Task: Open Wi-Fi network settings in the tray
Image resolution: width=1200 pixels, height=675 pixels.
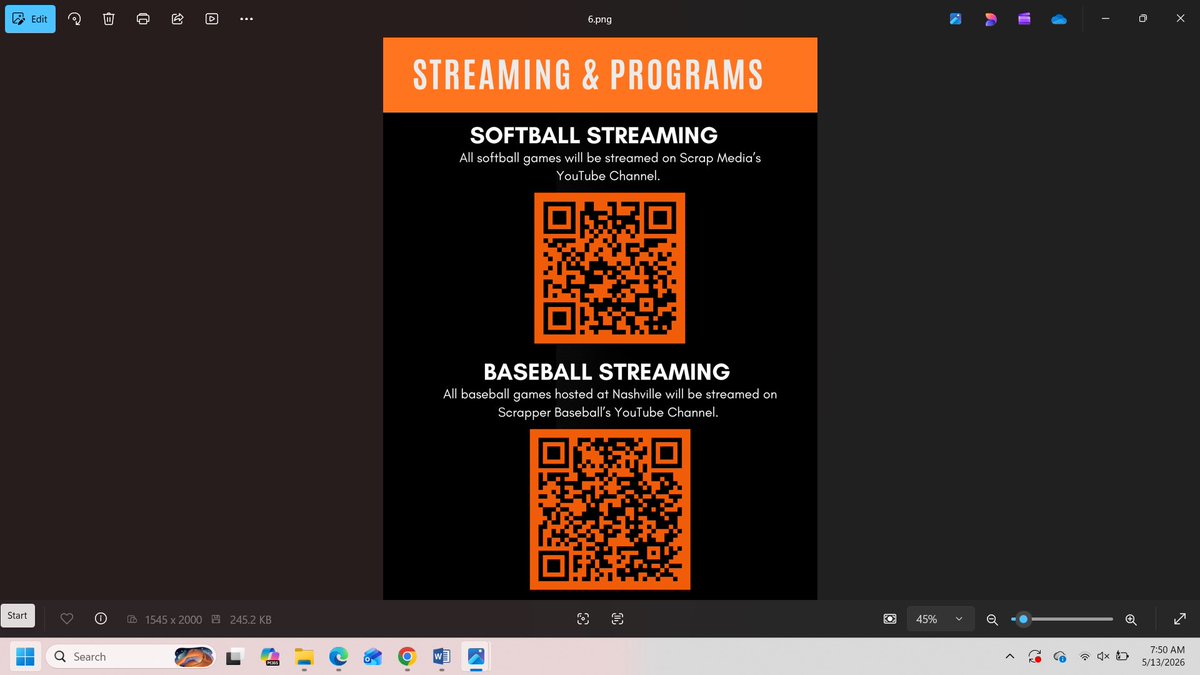Action: [x=1085, y=657]
